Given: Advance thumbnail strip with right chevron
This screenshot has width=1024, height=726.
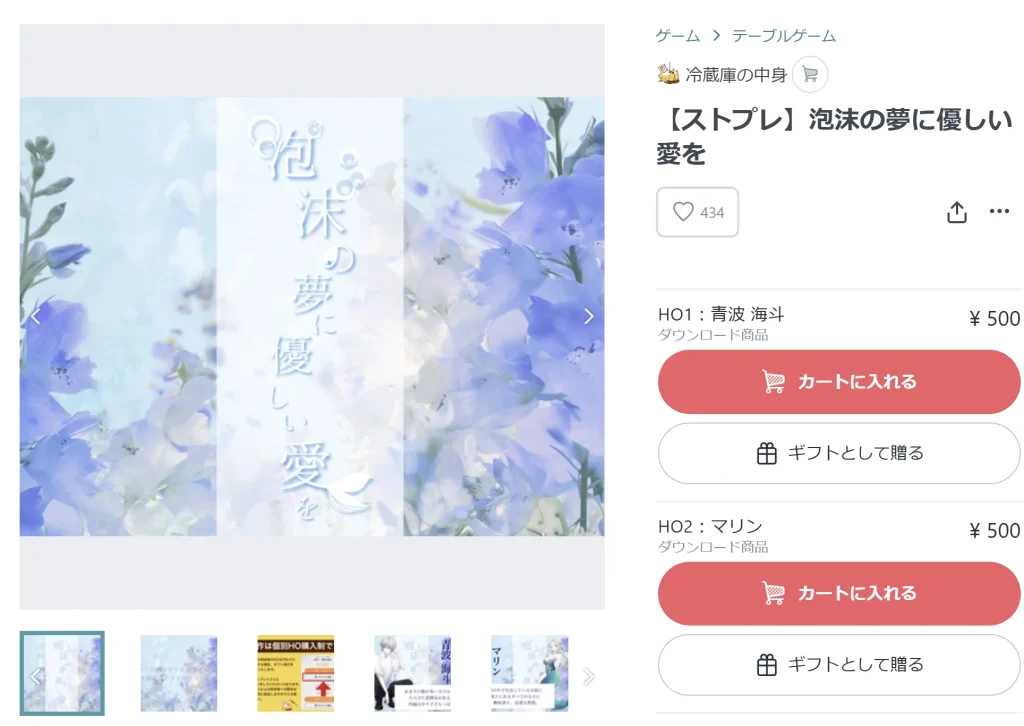Looking at the screenshot, I should (588, 676).
